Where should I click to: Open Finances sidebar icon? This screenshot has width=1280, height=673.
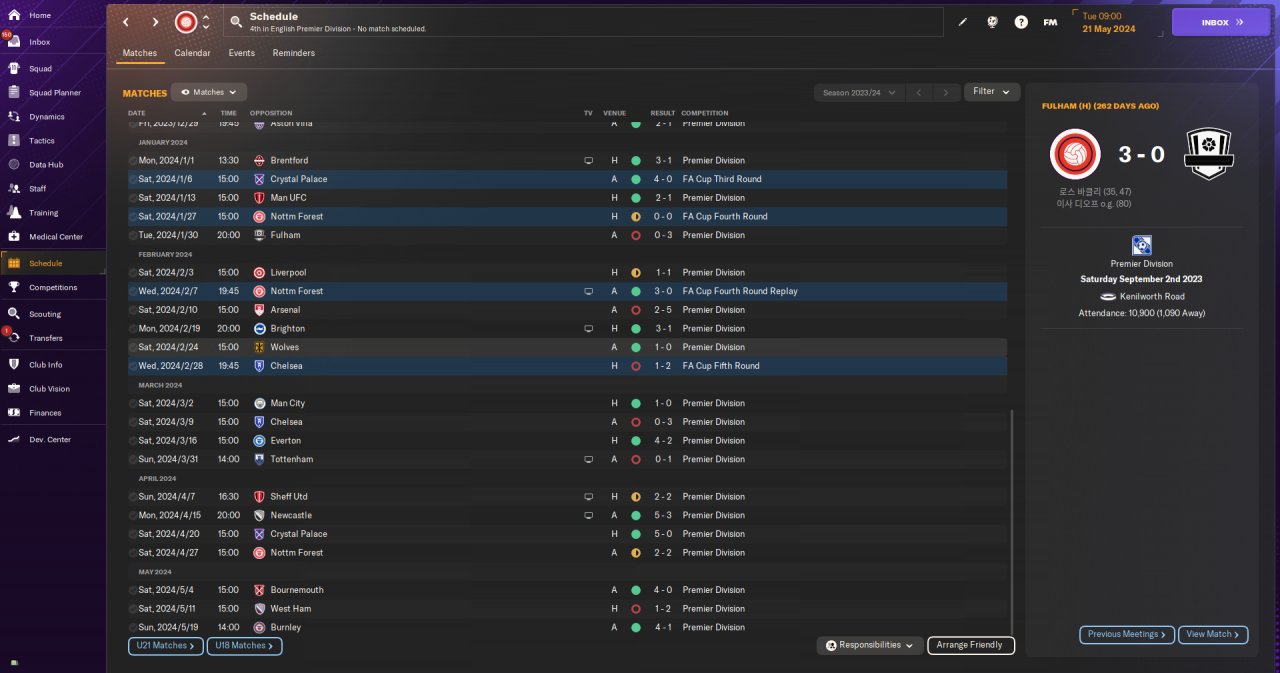14,413
